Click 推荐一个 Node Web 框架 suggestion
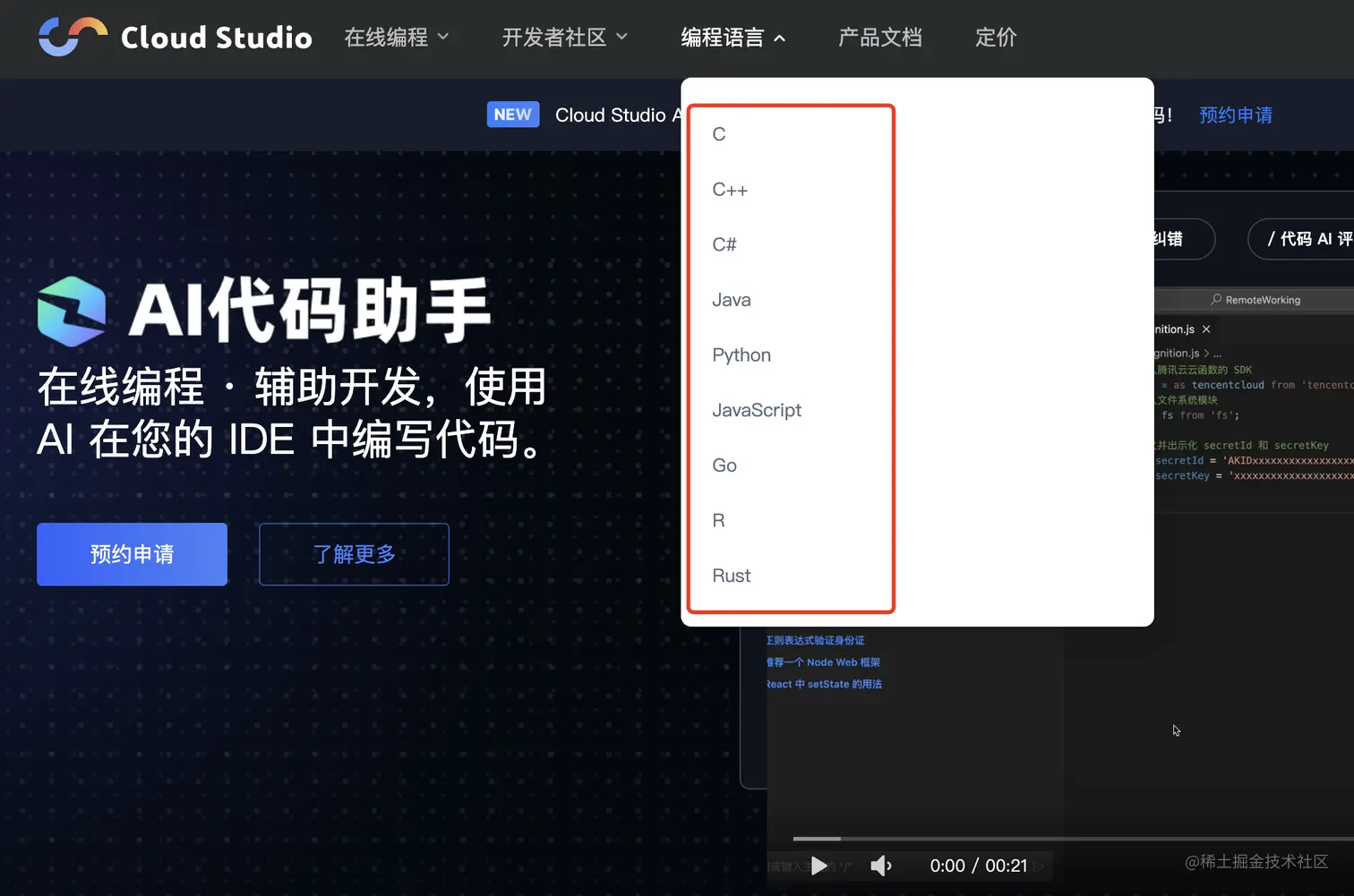 click(x=823, y=662)
